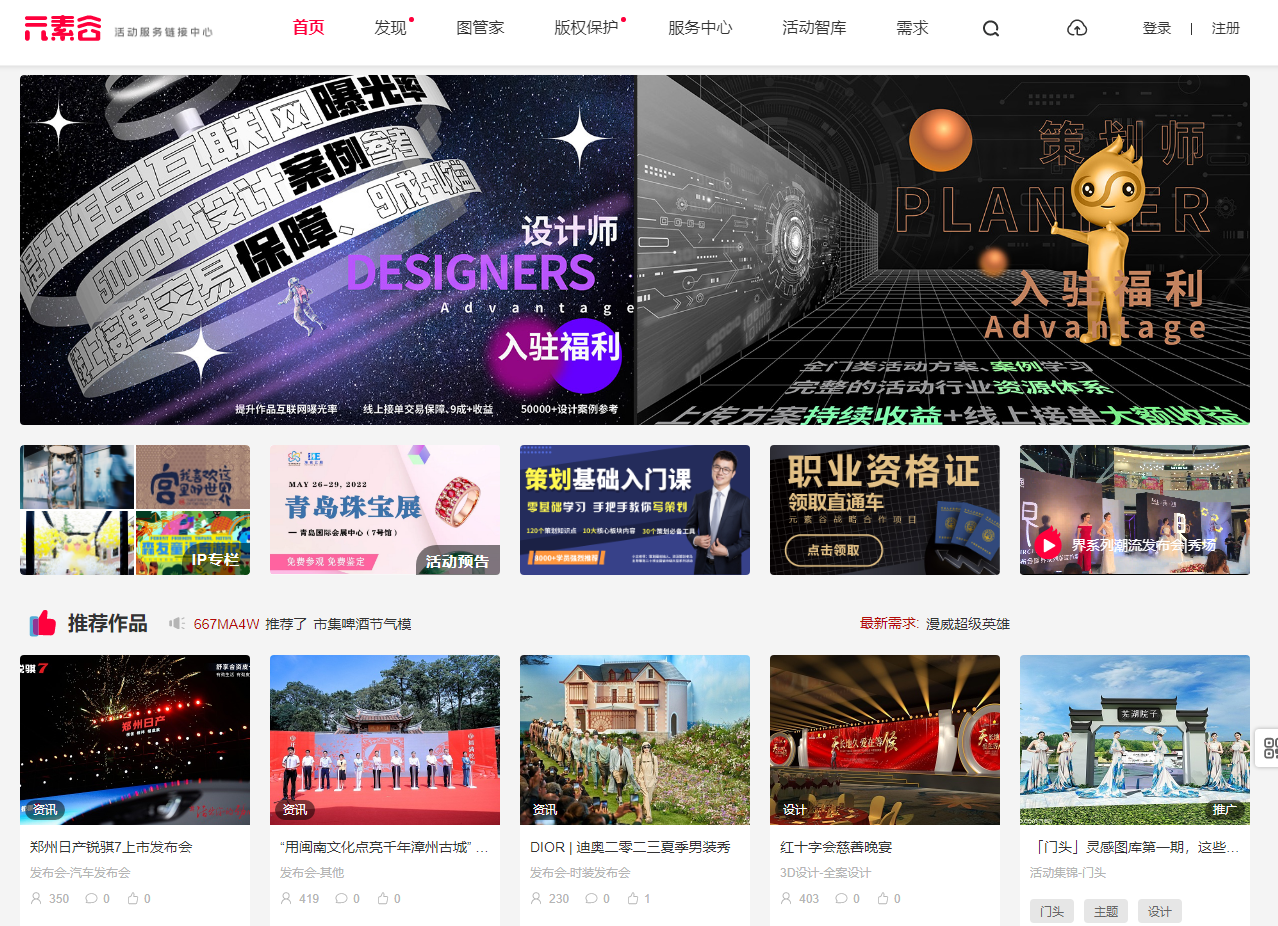Image resolution: width=1278 pixels, height=926 pixels.
Task: Click views icon on DIOR card
Action: click(x=537, y=898)
